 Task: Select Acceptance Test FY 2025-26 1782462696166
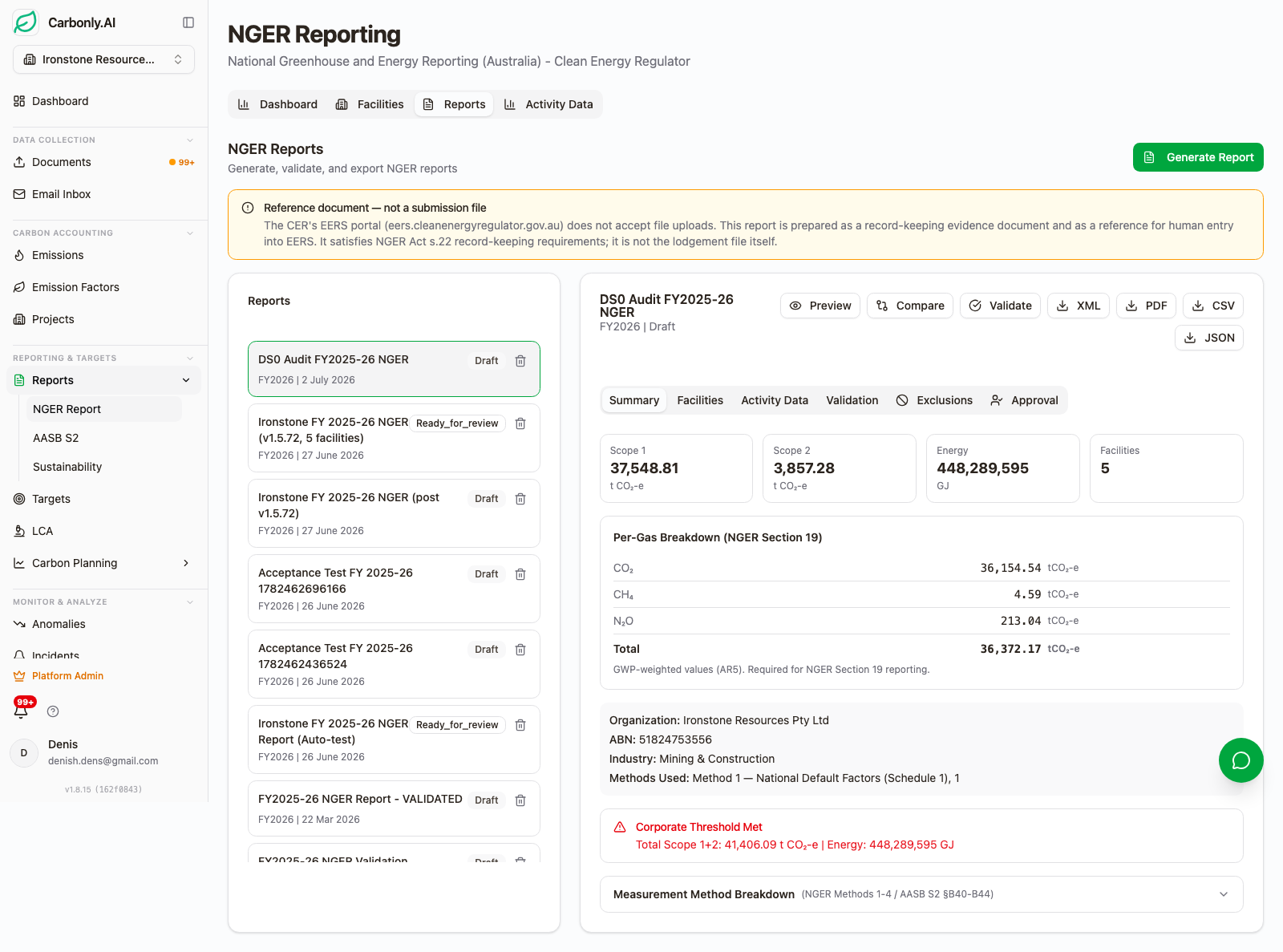pyautogui.click(x=394, y=589)
